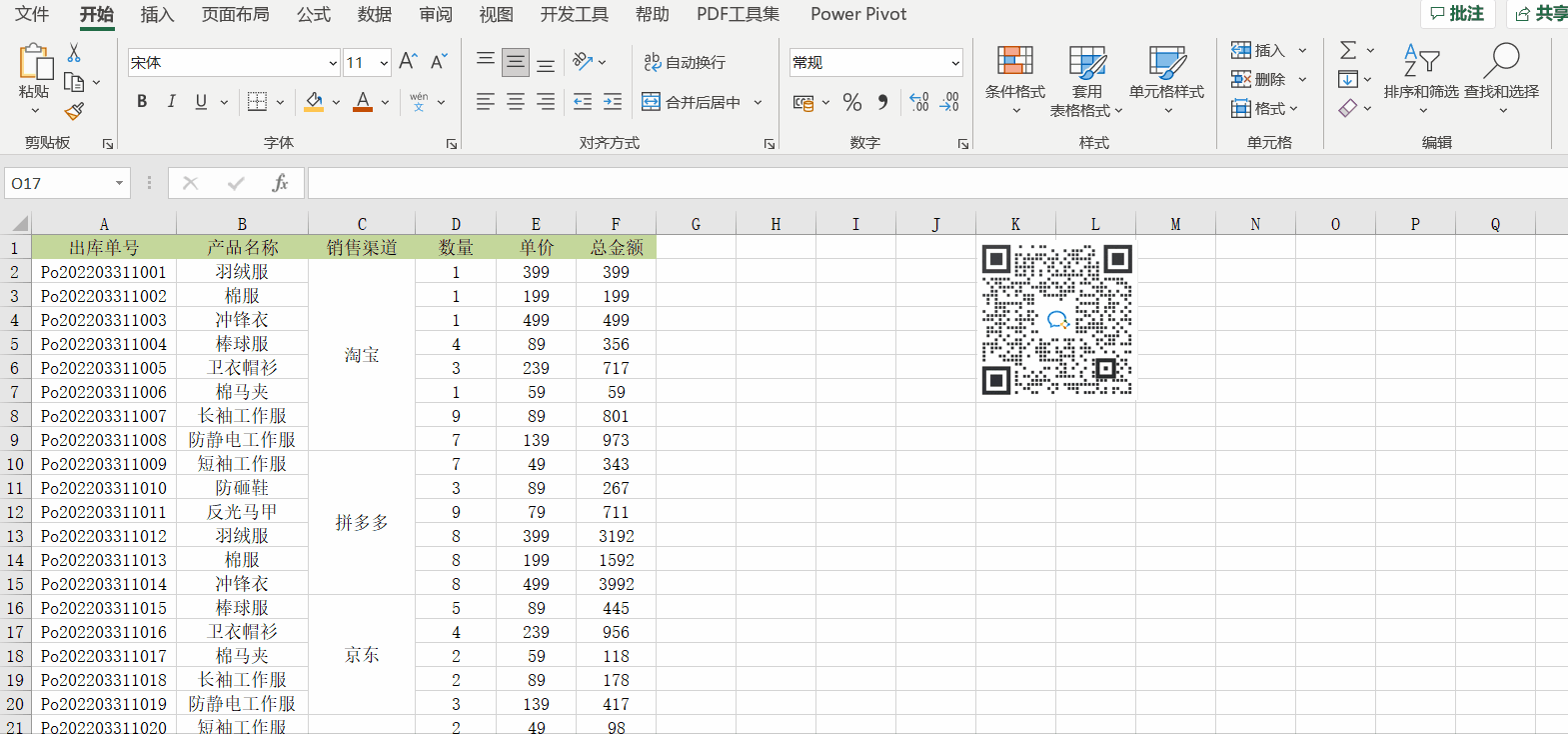Select the Format Painter brush
The image size is (1568, 734).
point(74,111)
